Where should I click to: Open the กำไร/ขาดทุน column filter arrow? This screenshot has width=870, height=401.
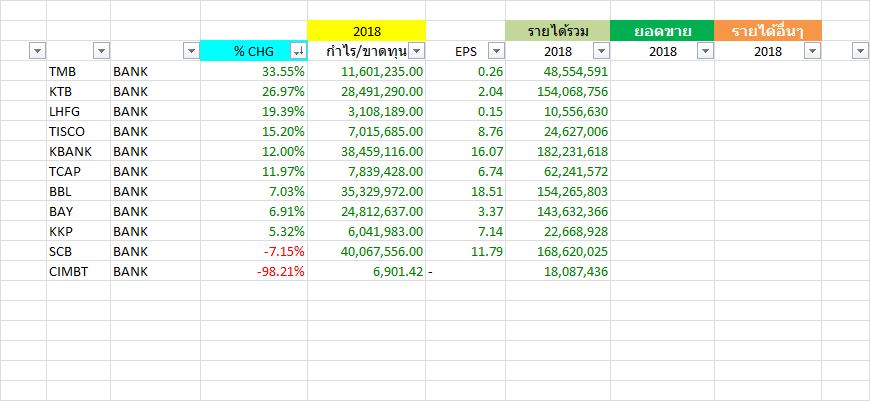[417, 51]
